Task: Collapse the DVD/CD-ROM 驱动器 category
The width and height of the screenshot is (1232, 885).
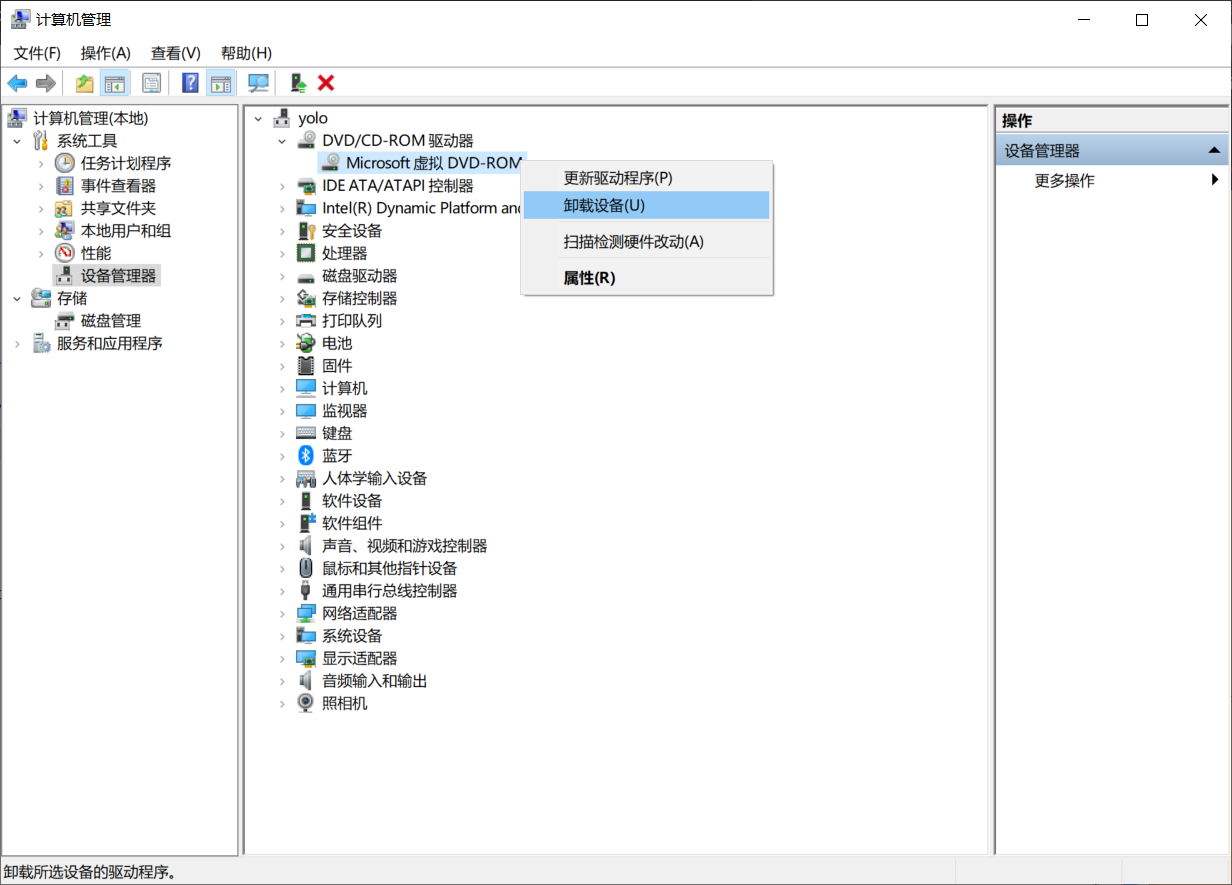Action: 282,141
